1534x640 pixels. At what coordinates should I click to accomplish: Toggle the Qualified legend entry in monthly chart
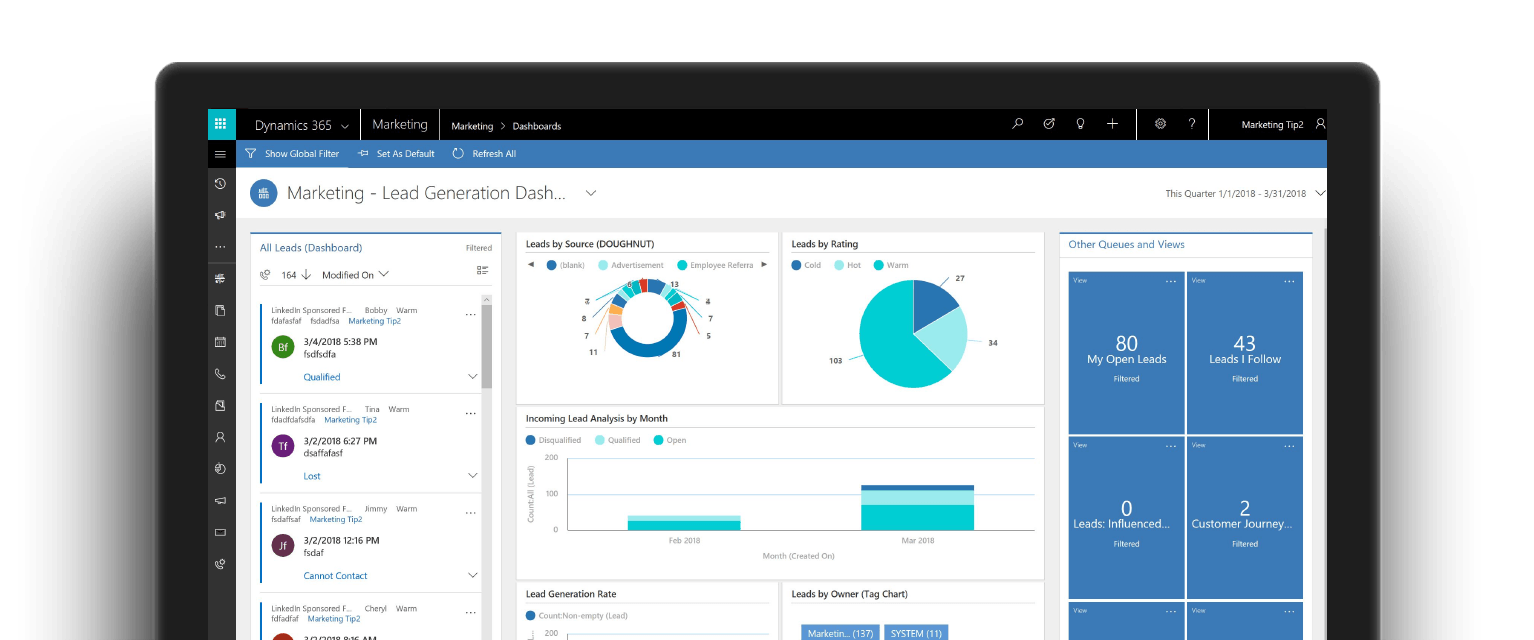(x=617, y=440)
